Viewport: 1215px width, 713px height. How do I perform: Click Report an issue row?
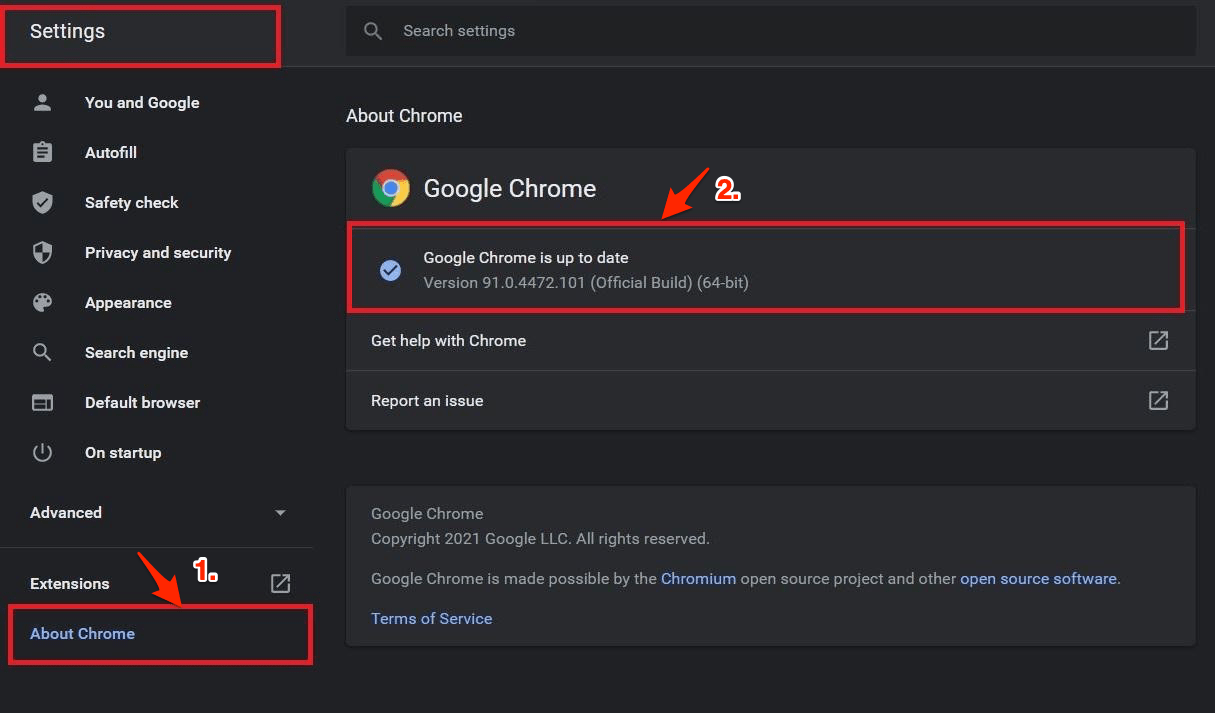[x=770, y=400]
